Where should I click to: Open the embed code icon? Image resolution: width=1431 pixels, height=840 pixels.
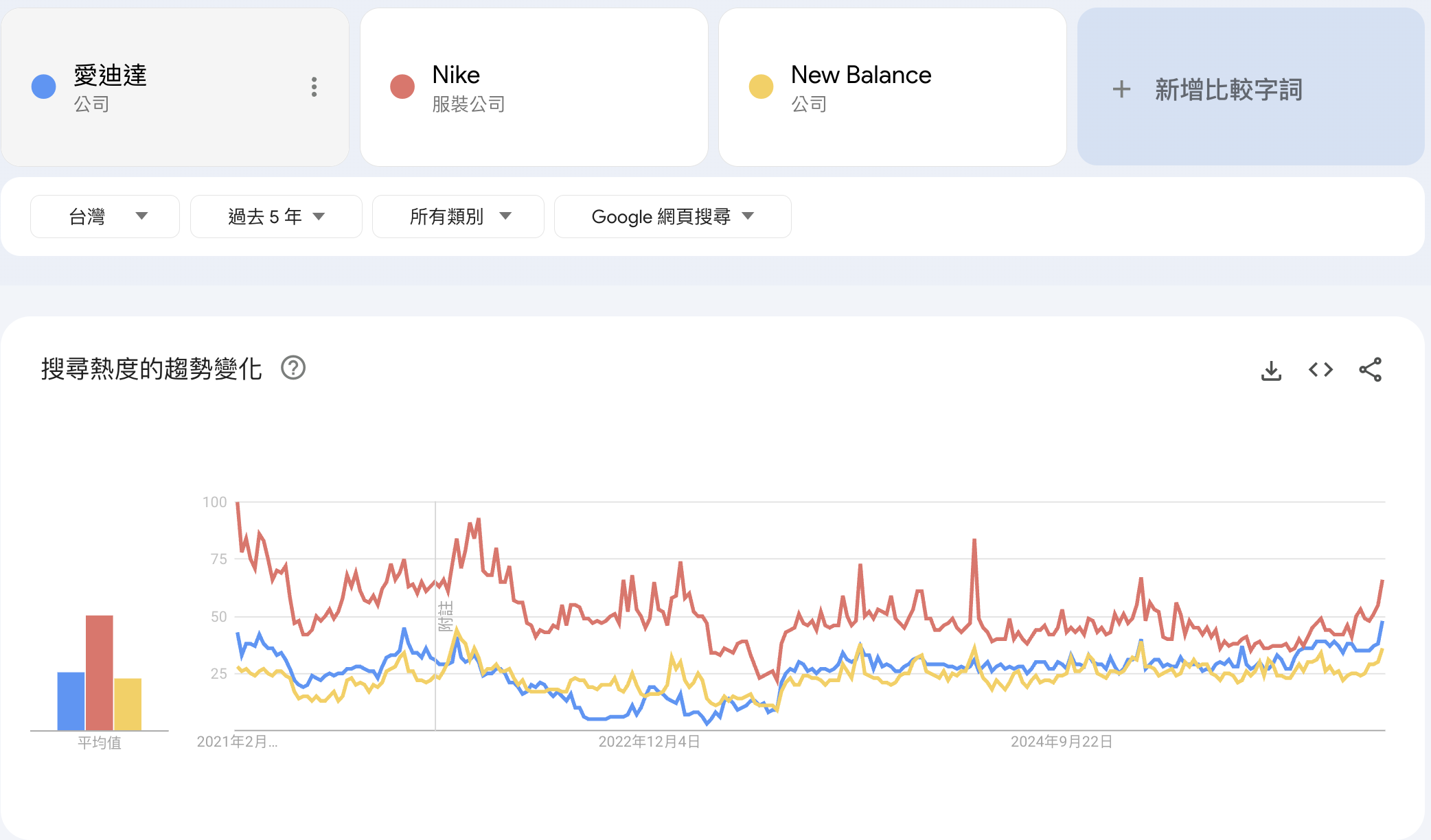point(1320,371)
